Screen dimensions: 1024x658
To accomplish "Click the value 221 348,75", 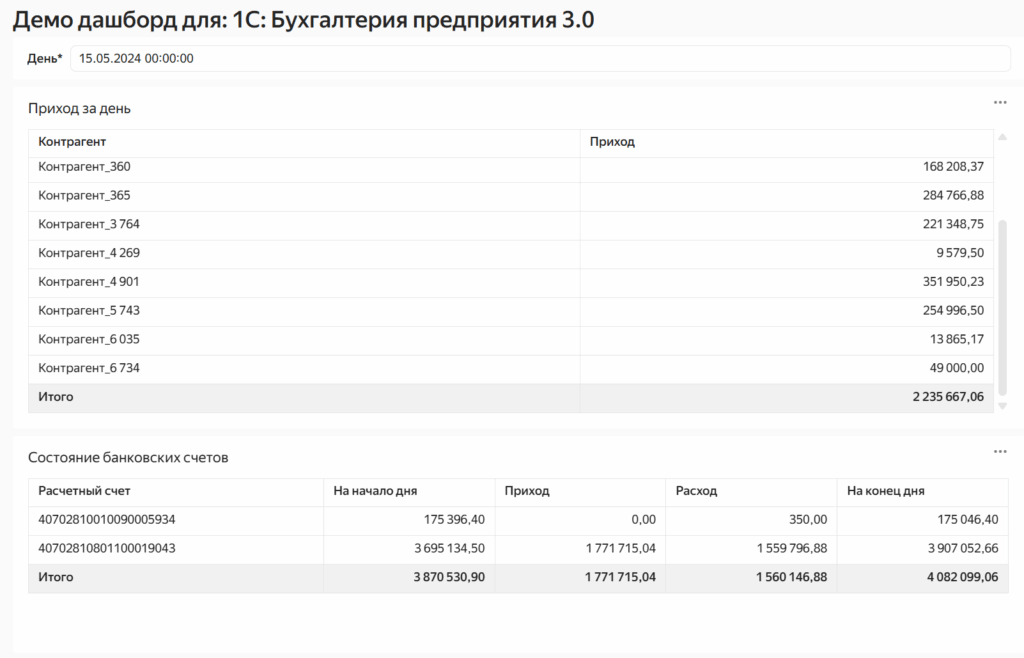I will point(953,225).
